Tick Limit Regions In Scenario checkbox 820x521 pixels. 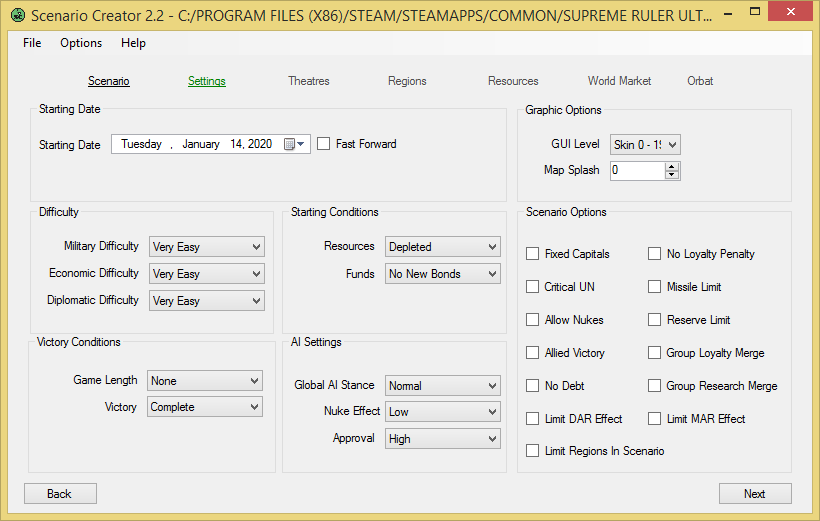tap(532, 450)
